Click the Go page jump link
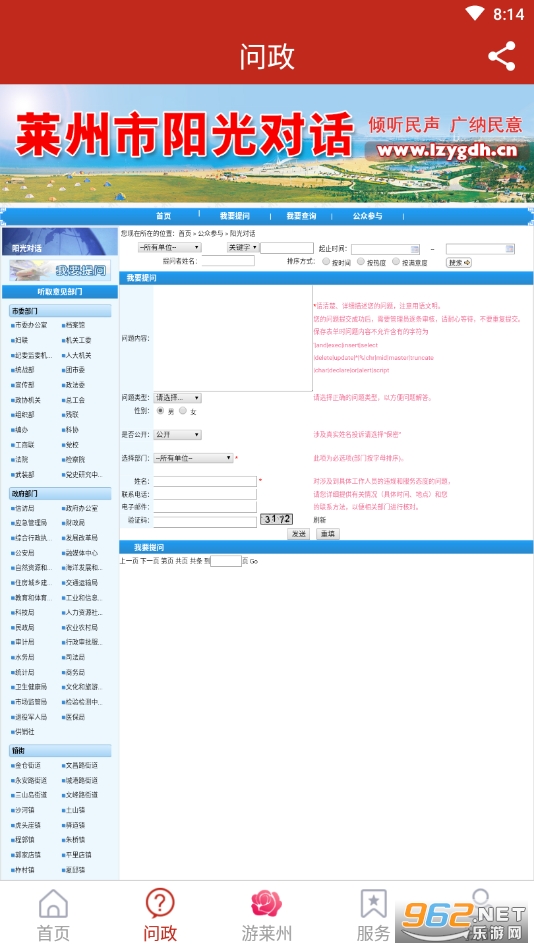This screenshot has height=949, width=534. pos(254,561)
